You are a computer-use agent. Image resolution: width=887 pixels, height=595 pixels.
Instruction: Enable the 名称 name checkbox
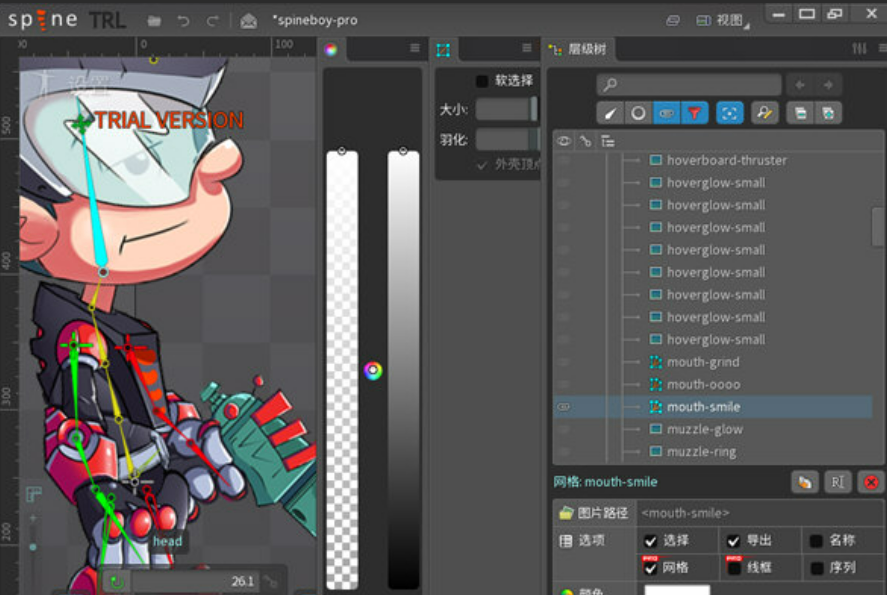pos(816,541)
